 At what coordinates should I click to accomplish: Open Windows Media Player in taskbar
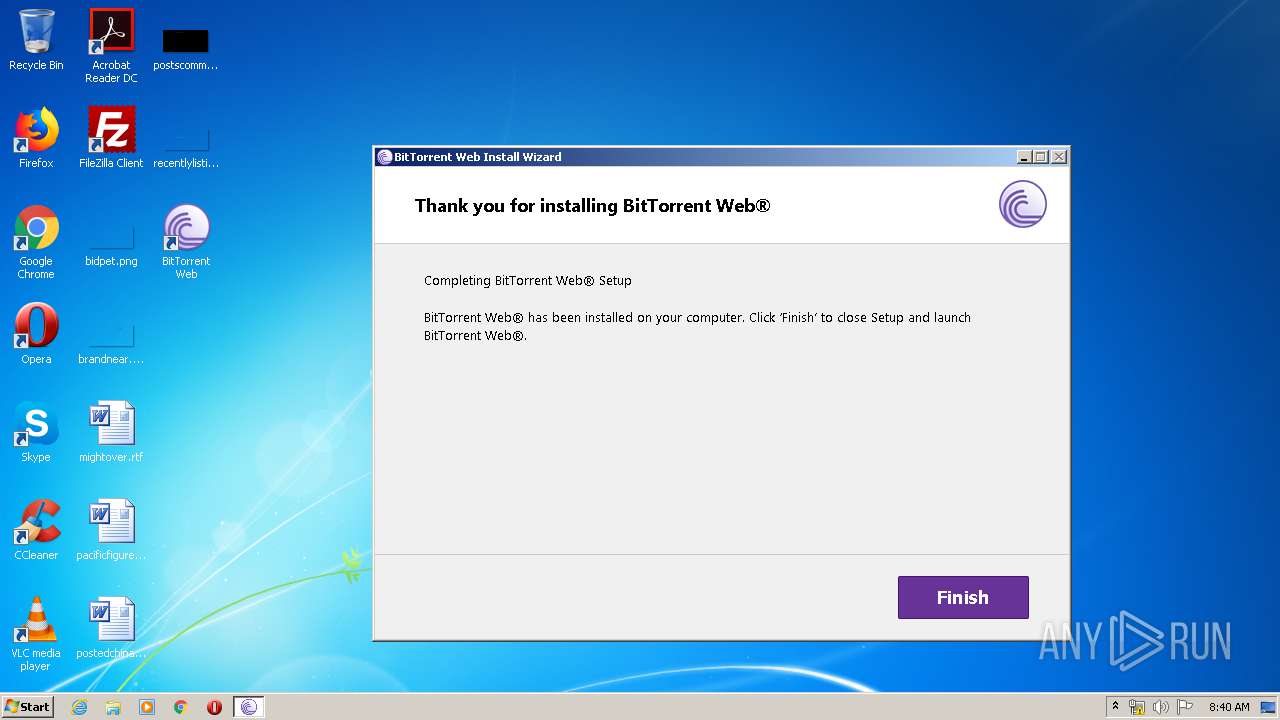147,707
